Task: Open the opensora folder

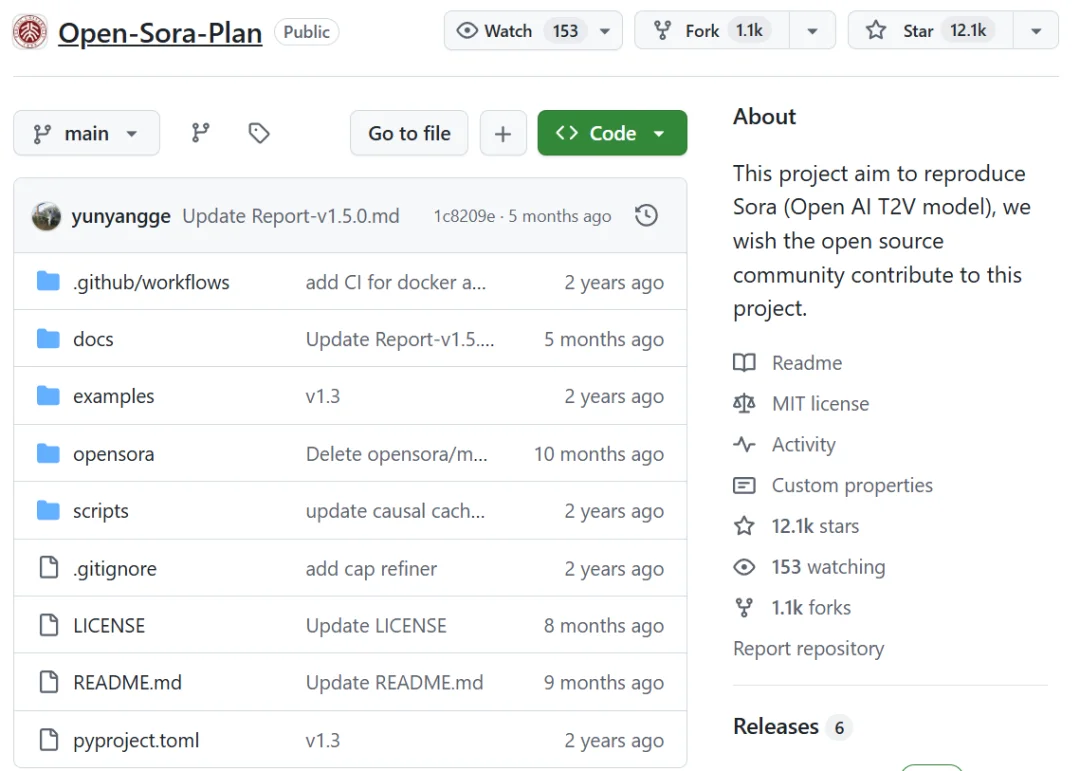Action: (113, 454)
